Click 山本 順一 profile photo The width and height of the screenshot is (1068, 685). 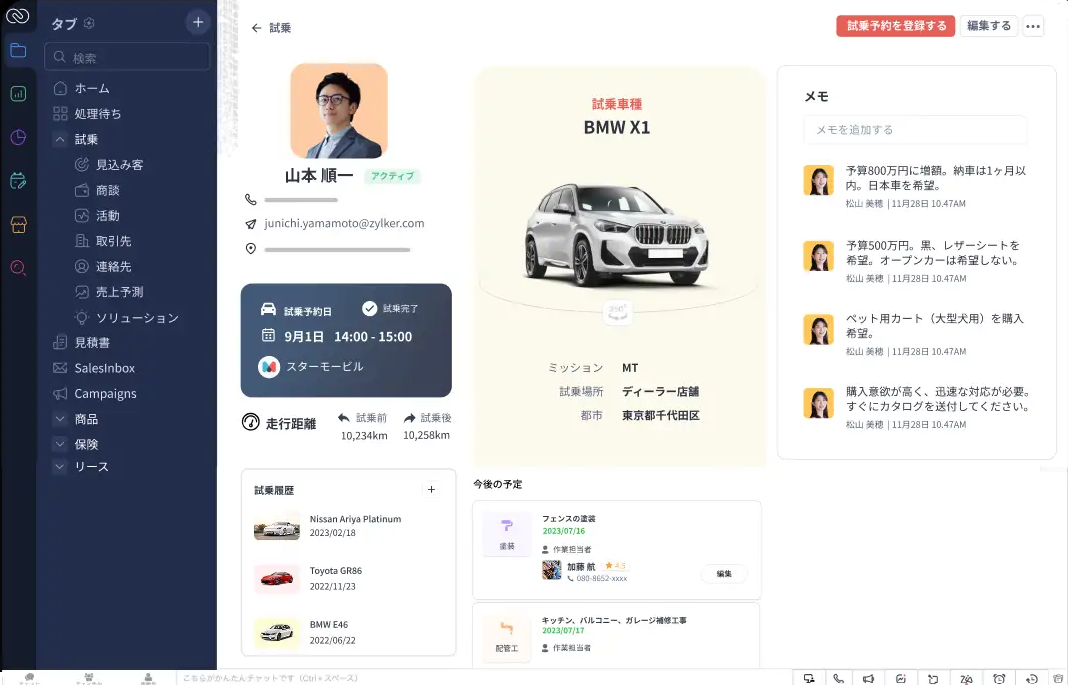tap(339, 111)
